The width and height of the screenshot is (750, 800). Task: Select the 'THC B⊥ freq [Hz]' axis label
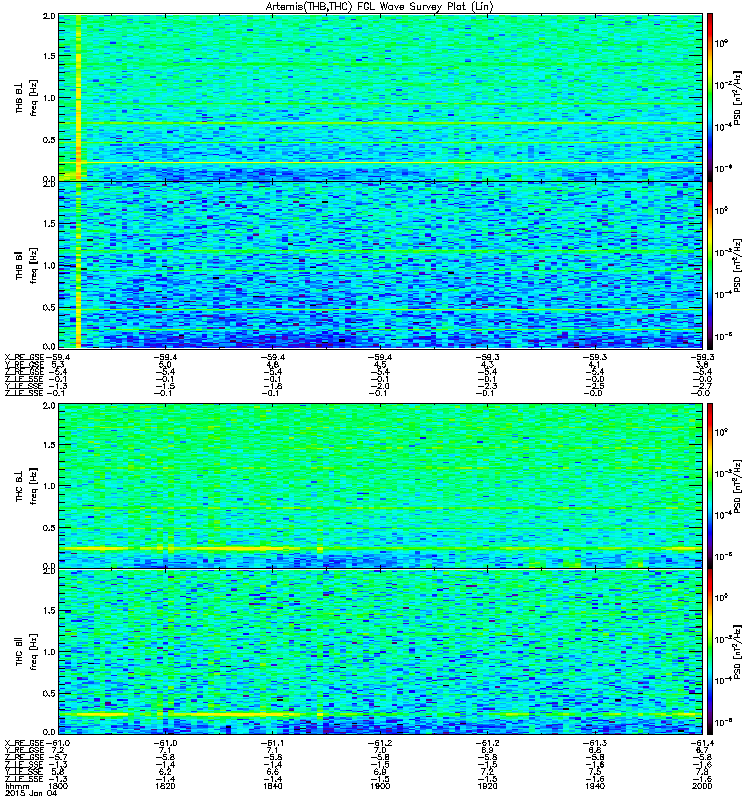tap(27, 486)
